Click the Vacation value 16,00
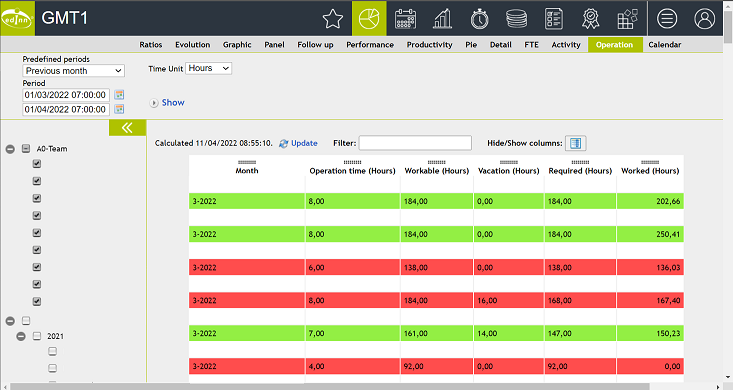The width and height of the screenshot is (733, 390). pos(487,301)
